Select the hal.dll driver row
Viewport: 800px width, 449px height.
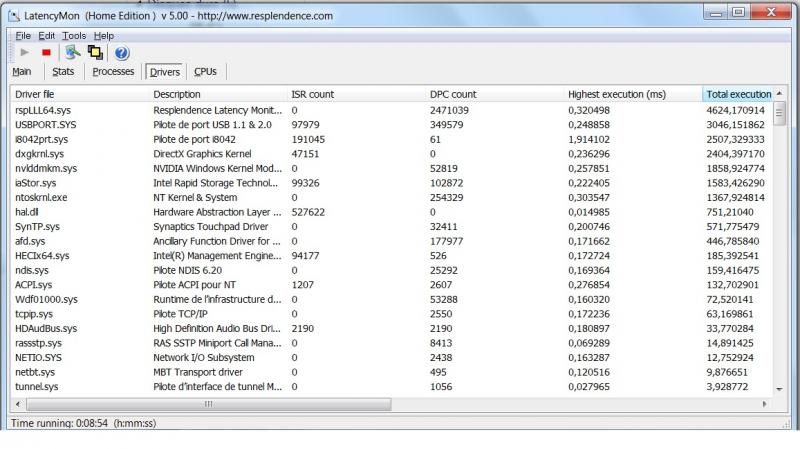[x=392, y=212]
